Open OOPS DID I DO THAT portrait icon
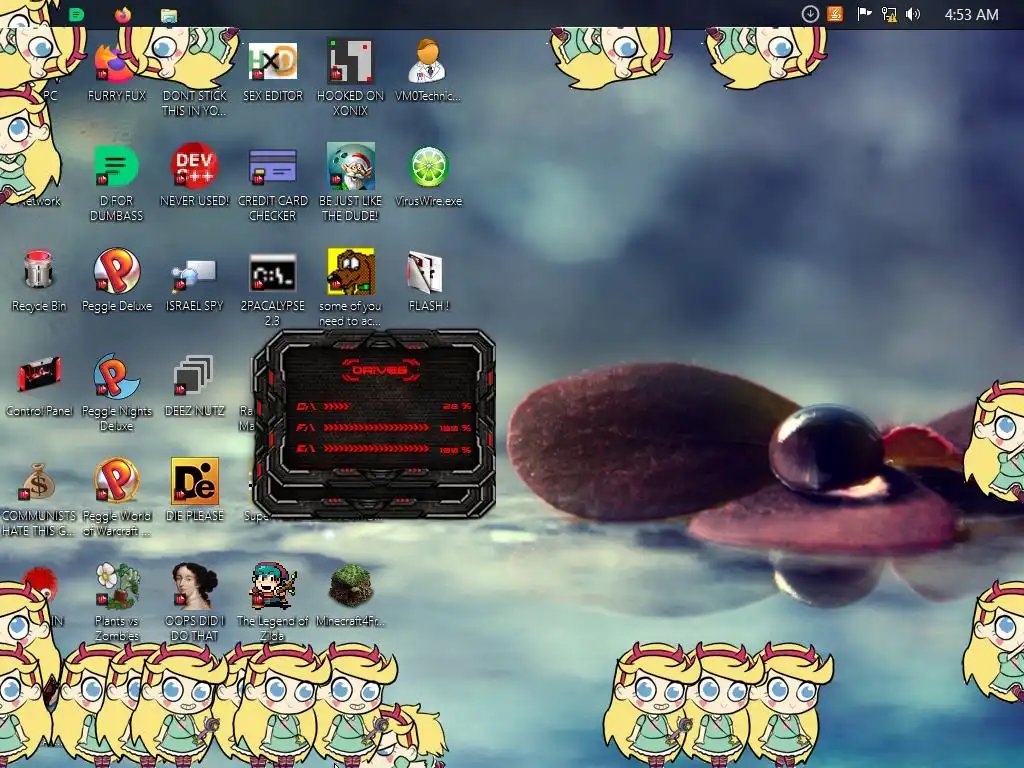Screen dimensions: 1024x768 pos(194,602)
